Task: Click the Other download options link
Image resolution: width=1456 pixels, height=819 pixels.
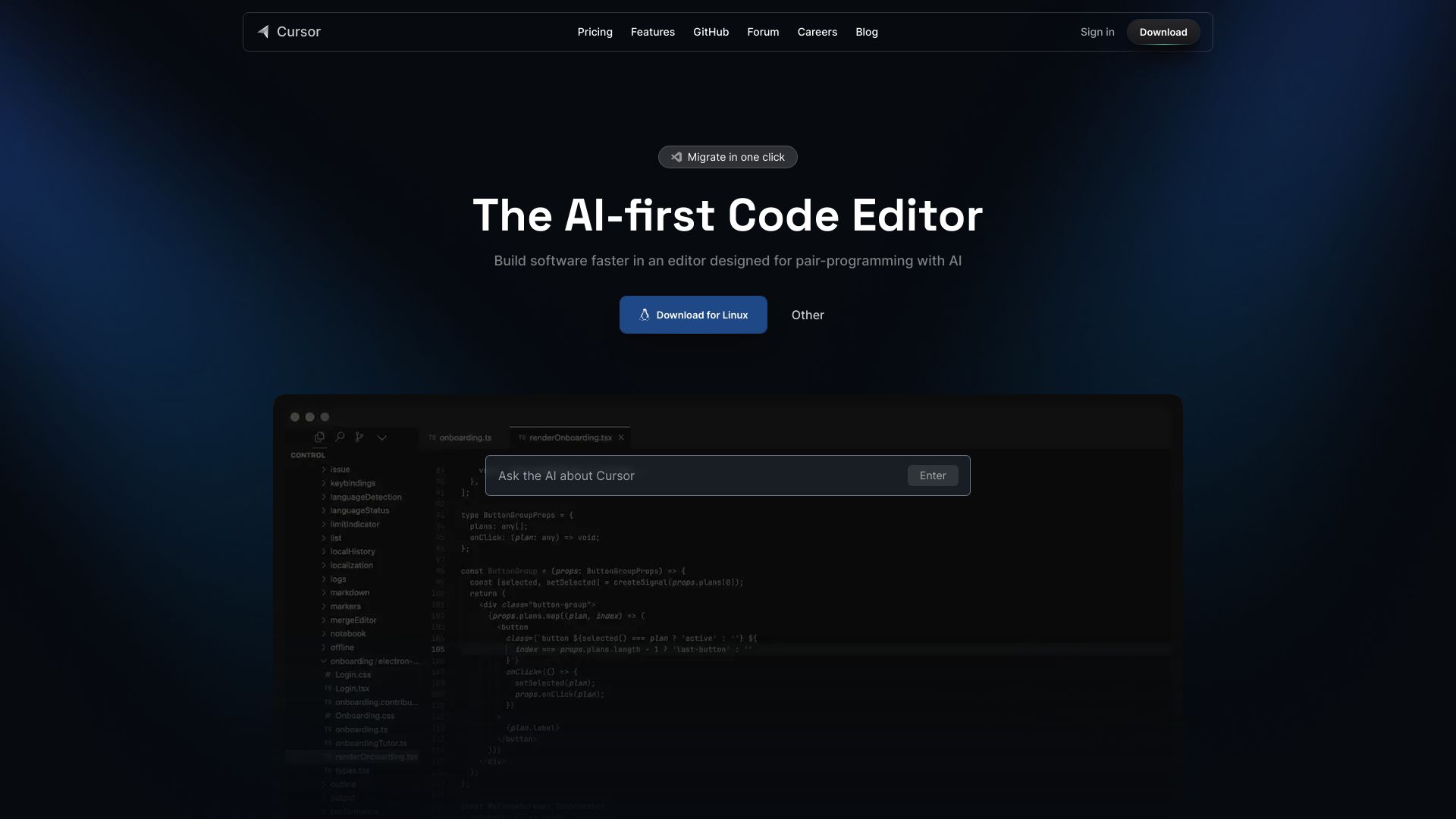Action: pyautogui.click(x=807, y=314)
